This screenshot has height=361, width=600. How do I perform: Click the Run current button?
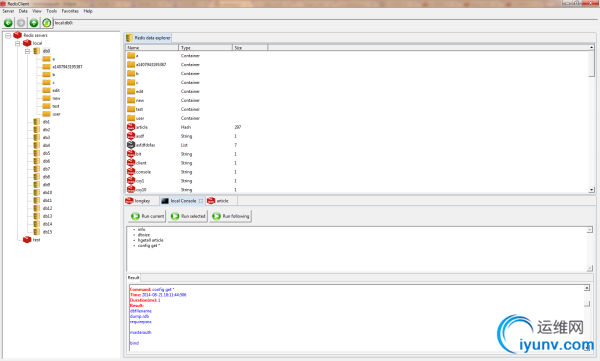pos(147,216)
